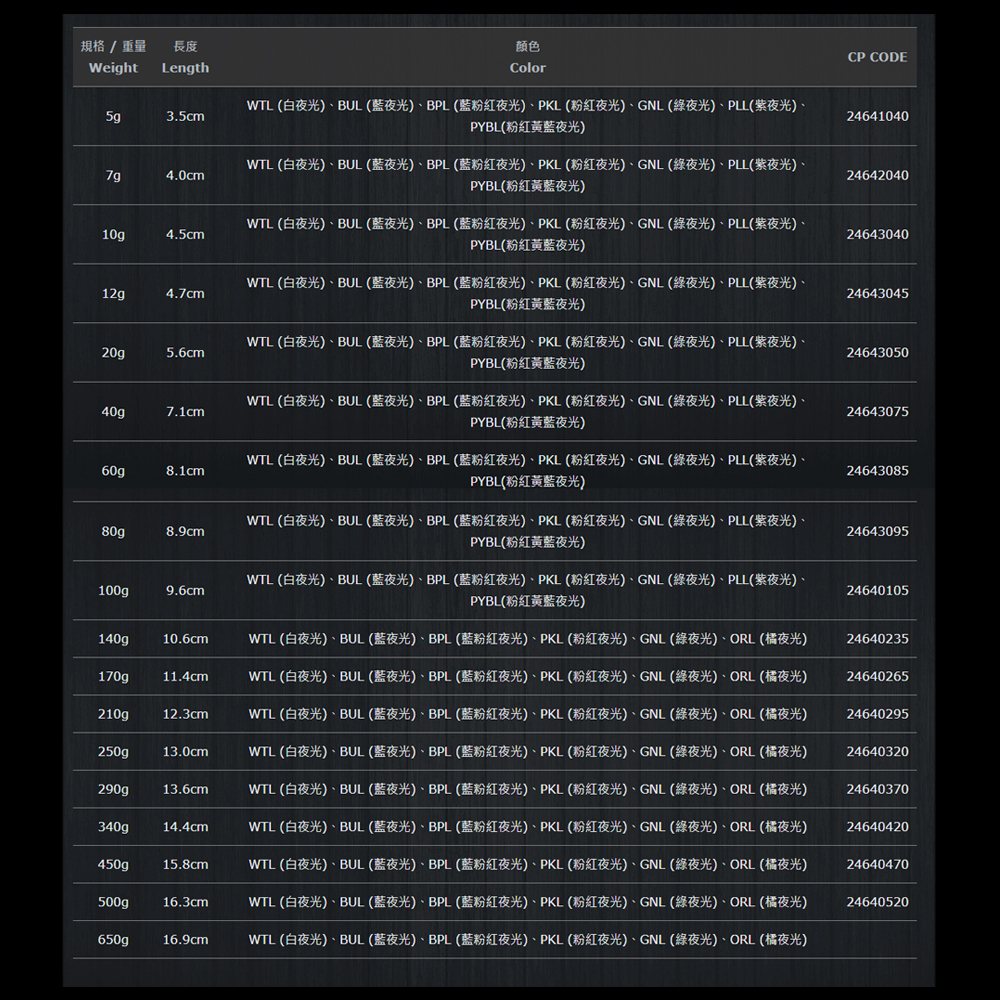Viewport: 1000px width, 1000px height.
Task: Click the 16.9cm length cell
Action: click(185, 940)
